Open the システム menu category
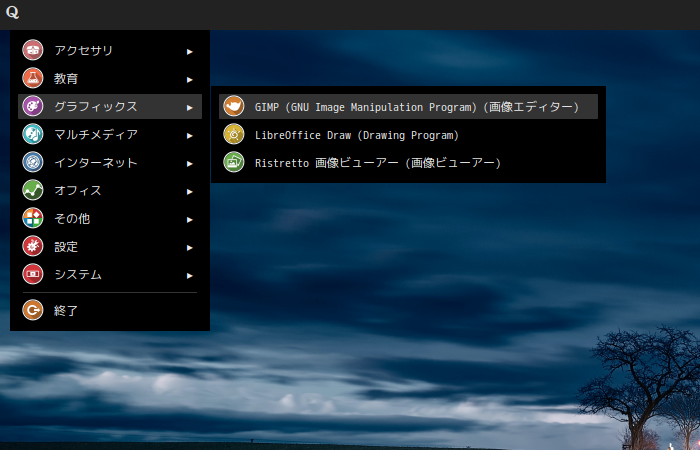This screenshot has width=700, height=450. (x=110, y=274)
